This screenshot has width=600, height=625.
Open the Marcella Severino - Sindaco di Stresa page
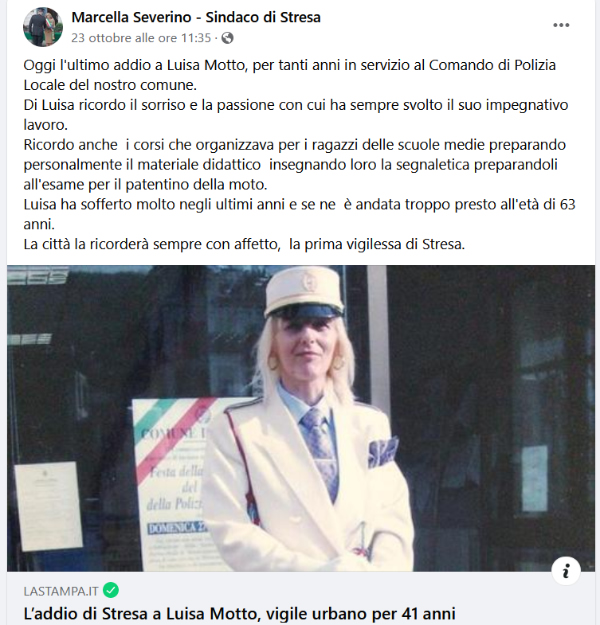pyautogui.click(x=196, y=18)
